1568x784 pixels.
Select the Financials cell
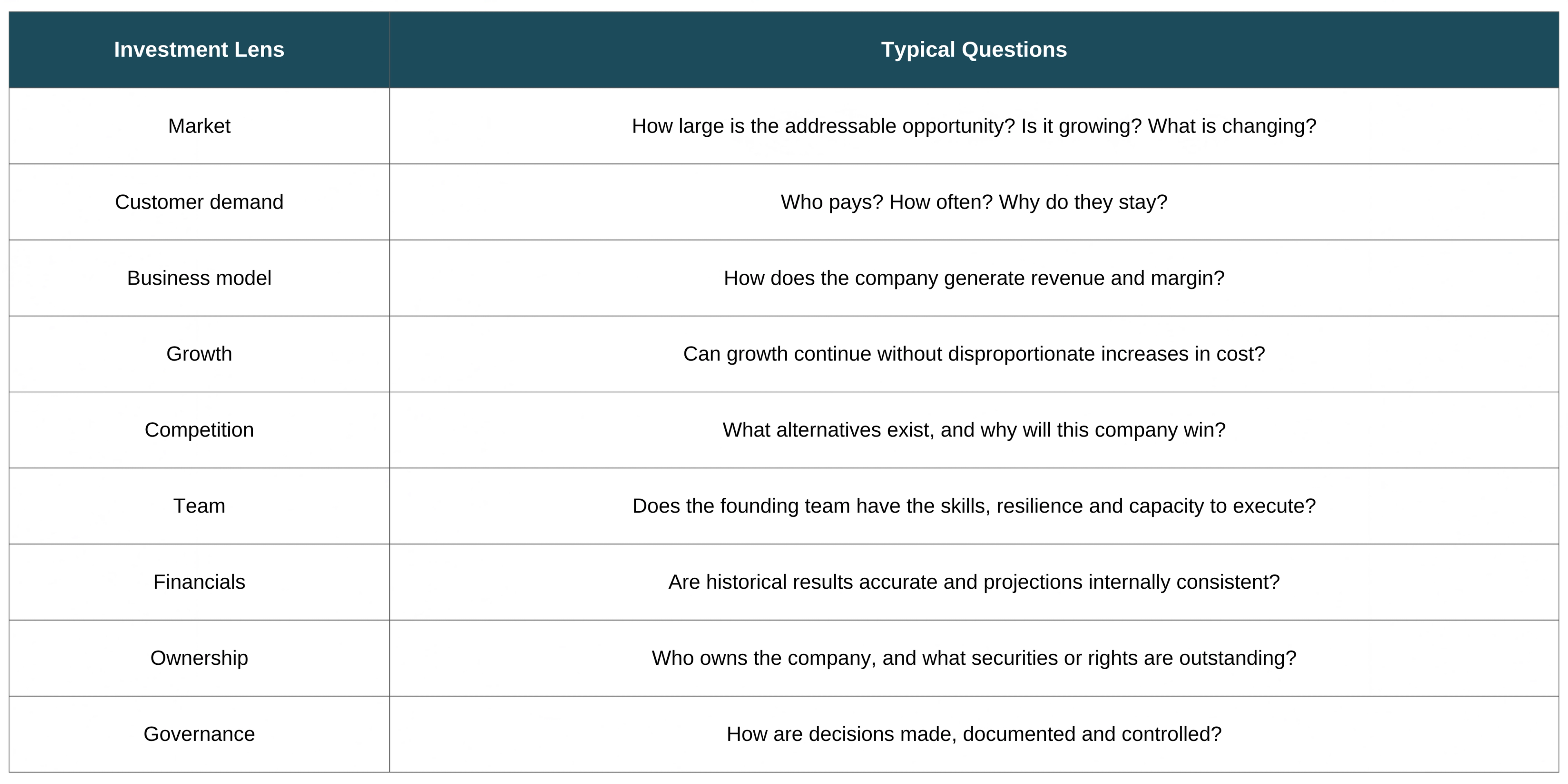tap(199, 583)
